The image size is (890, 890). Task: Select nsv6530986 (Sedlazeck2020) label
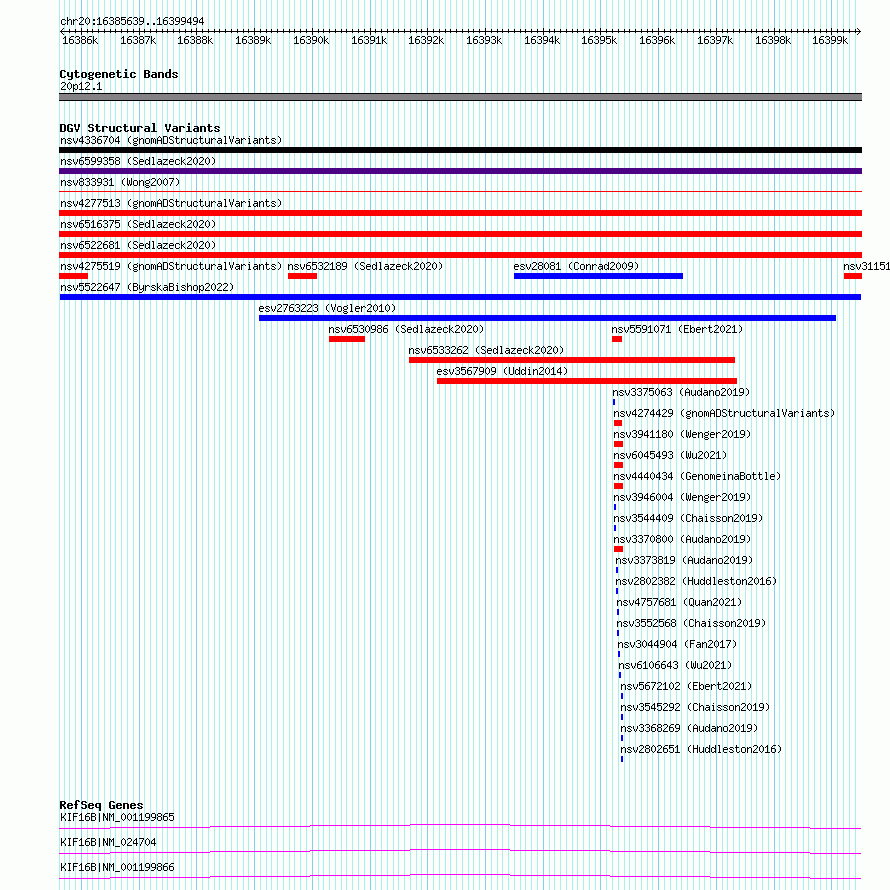(x=406, y=329)
